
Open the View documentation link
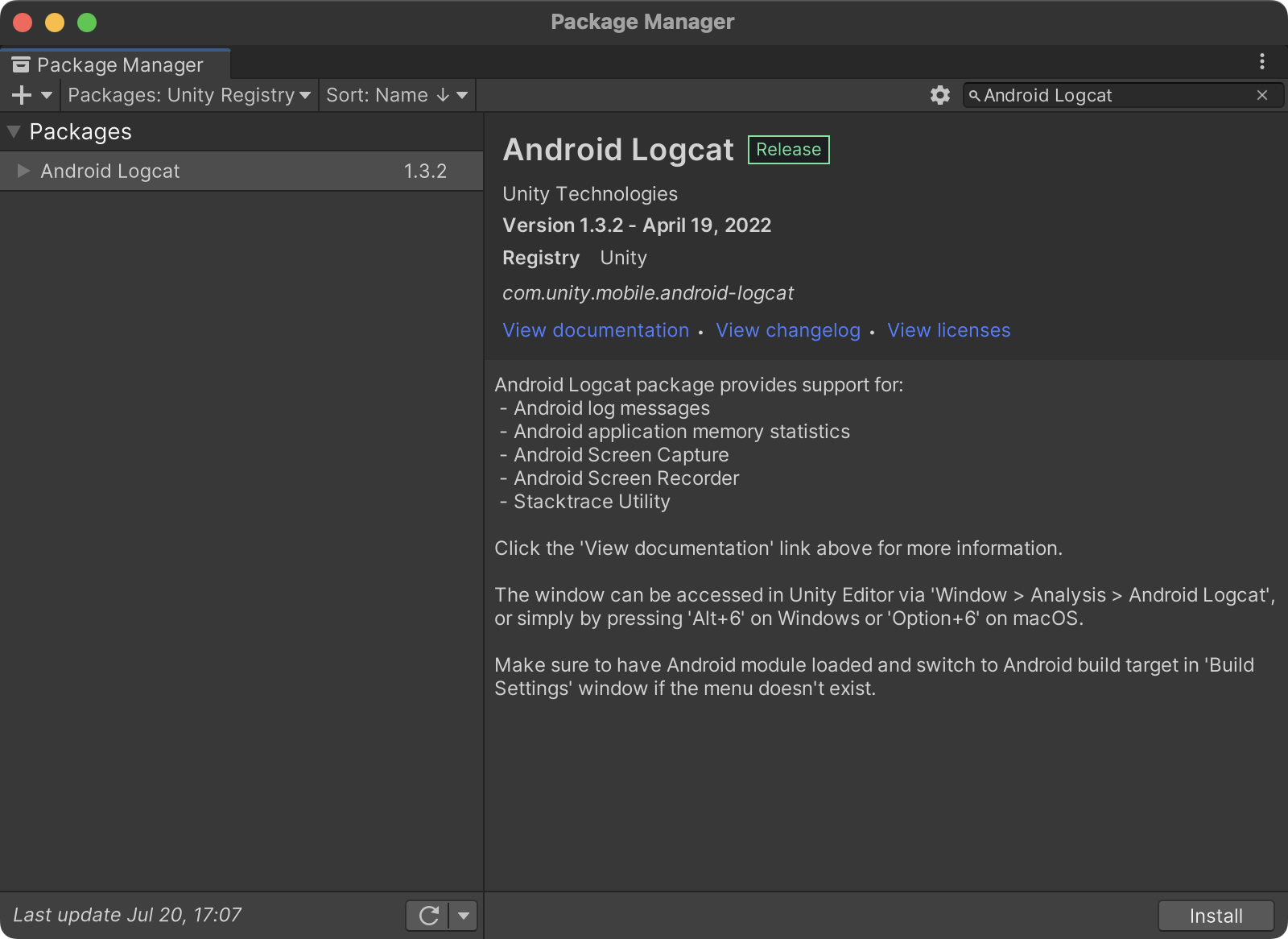(x=596, y=330)
